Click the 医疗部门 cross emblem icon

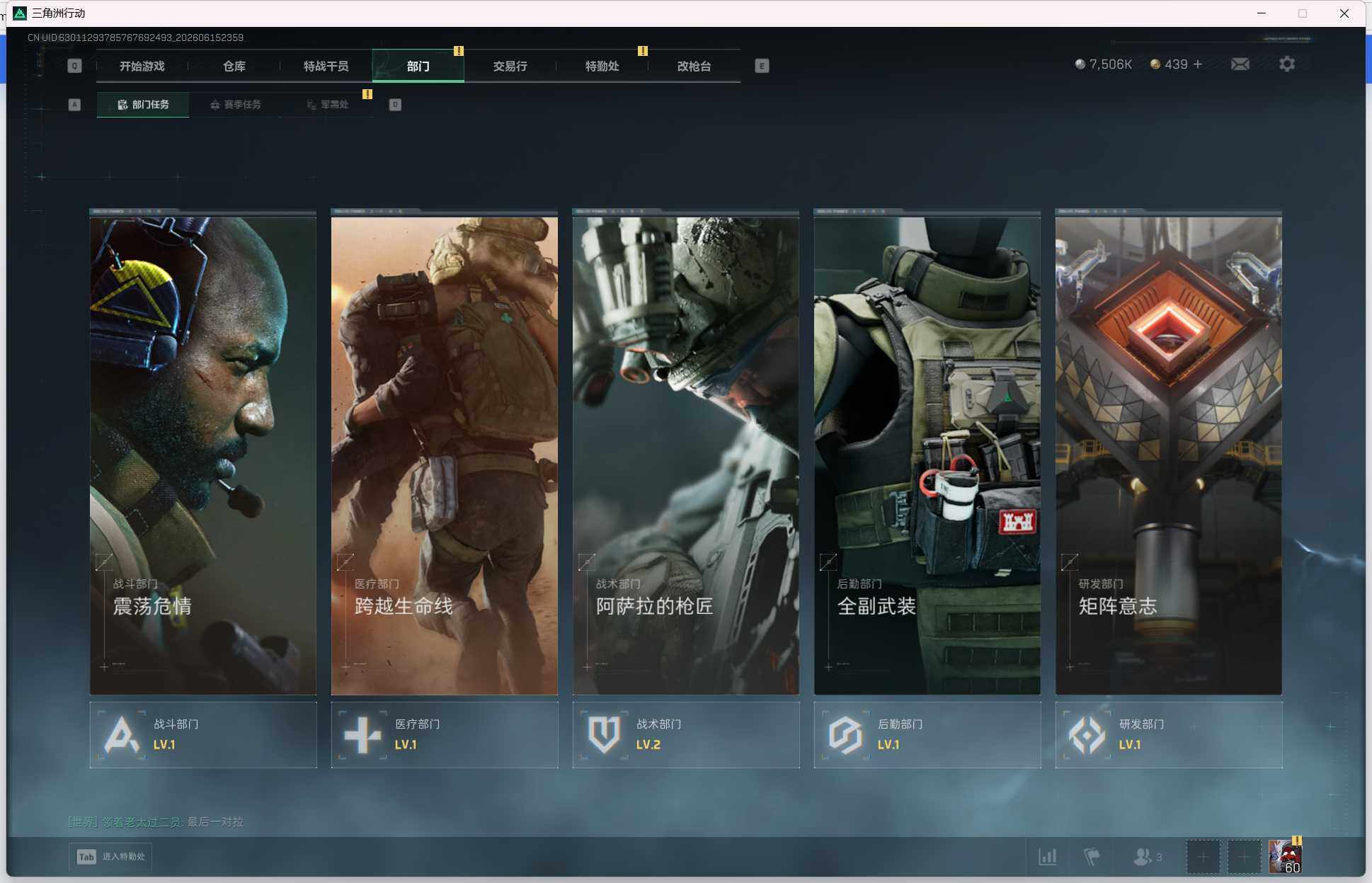362,735
